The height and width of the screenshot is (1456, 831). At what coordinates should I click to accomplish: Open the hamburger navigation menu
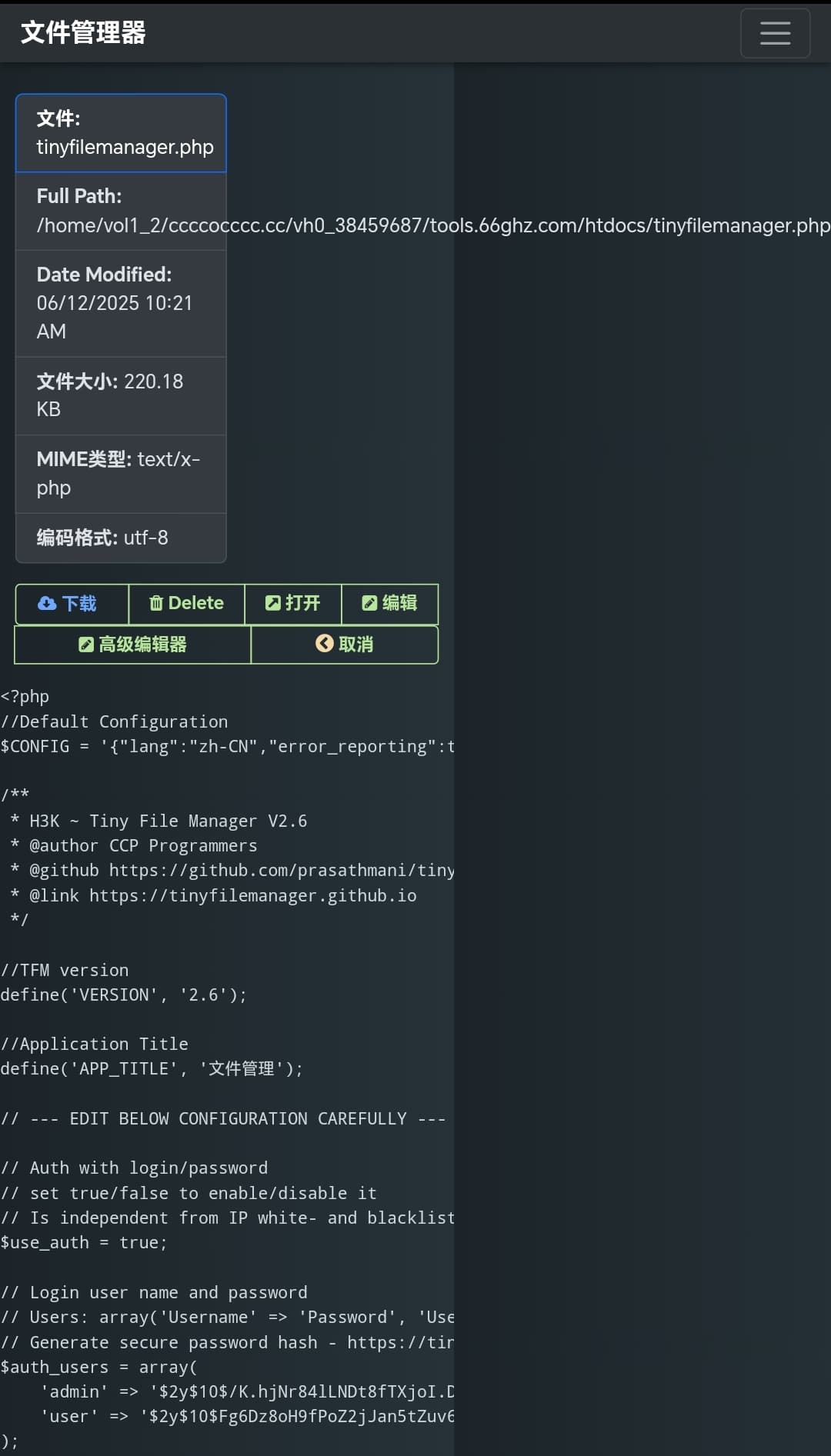click(775, 33)
